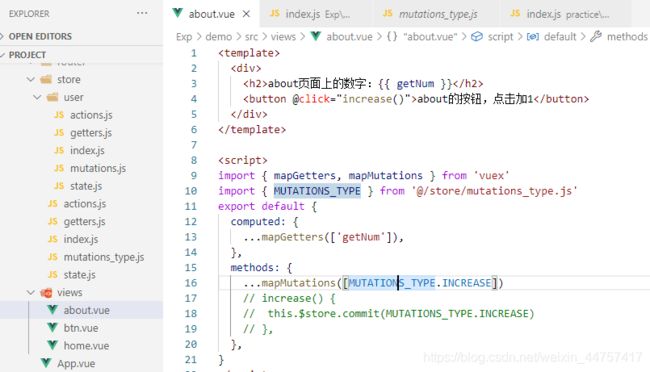This screenshot has height=372, width=650.
Task: Click the views folder icon
Action: click(x=46, y=292)
